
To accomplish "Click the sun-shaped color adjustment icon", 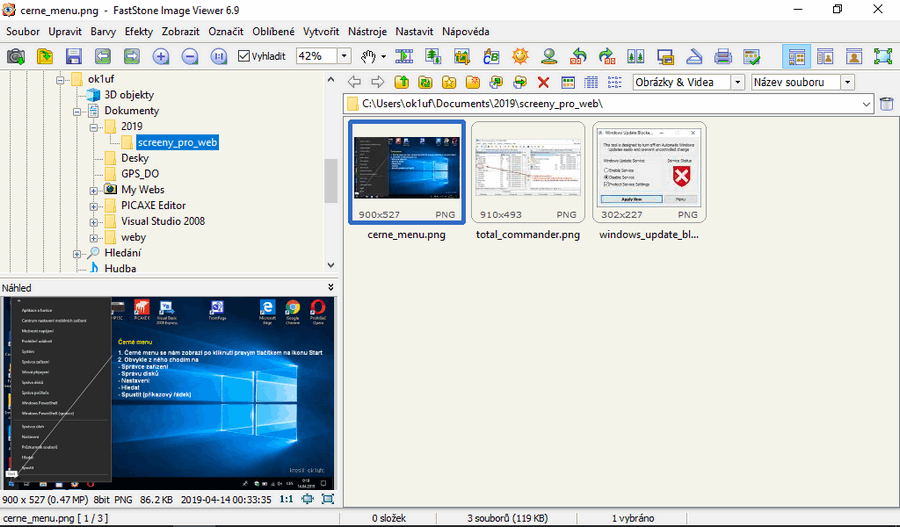I will 519,56.
